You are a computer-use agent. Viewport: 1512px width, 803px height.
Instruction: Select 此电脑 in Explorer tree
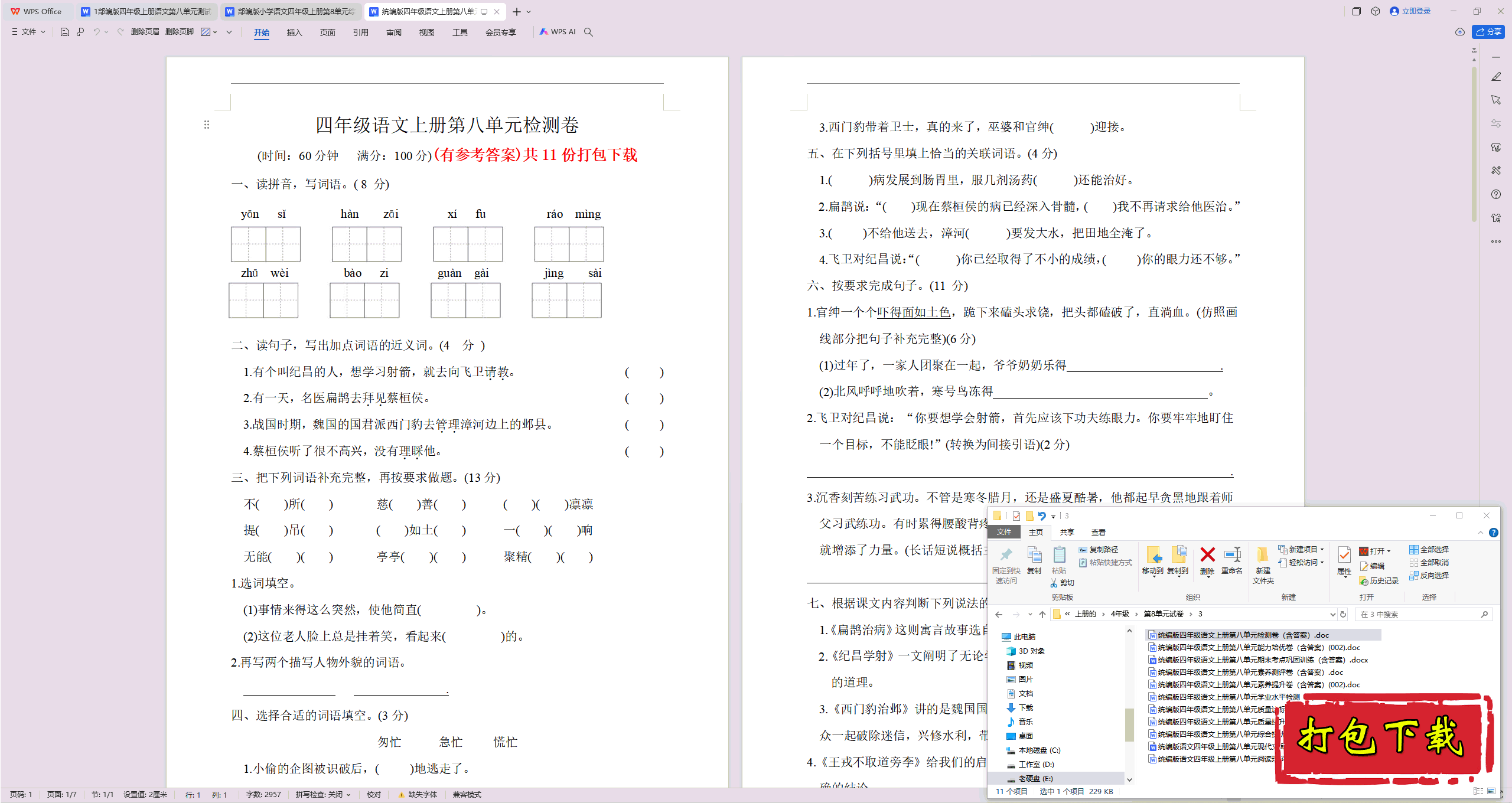pyautogui.click(x=1018, y=637)
